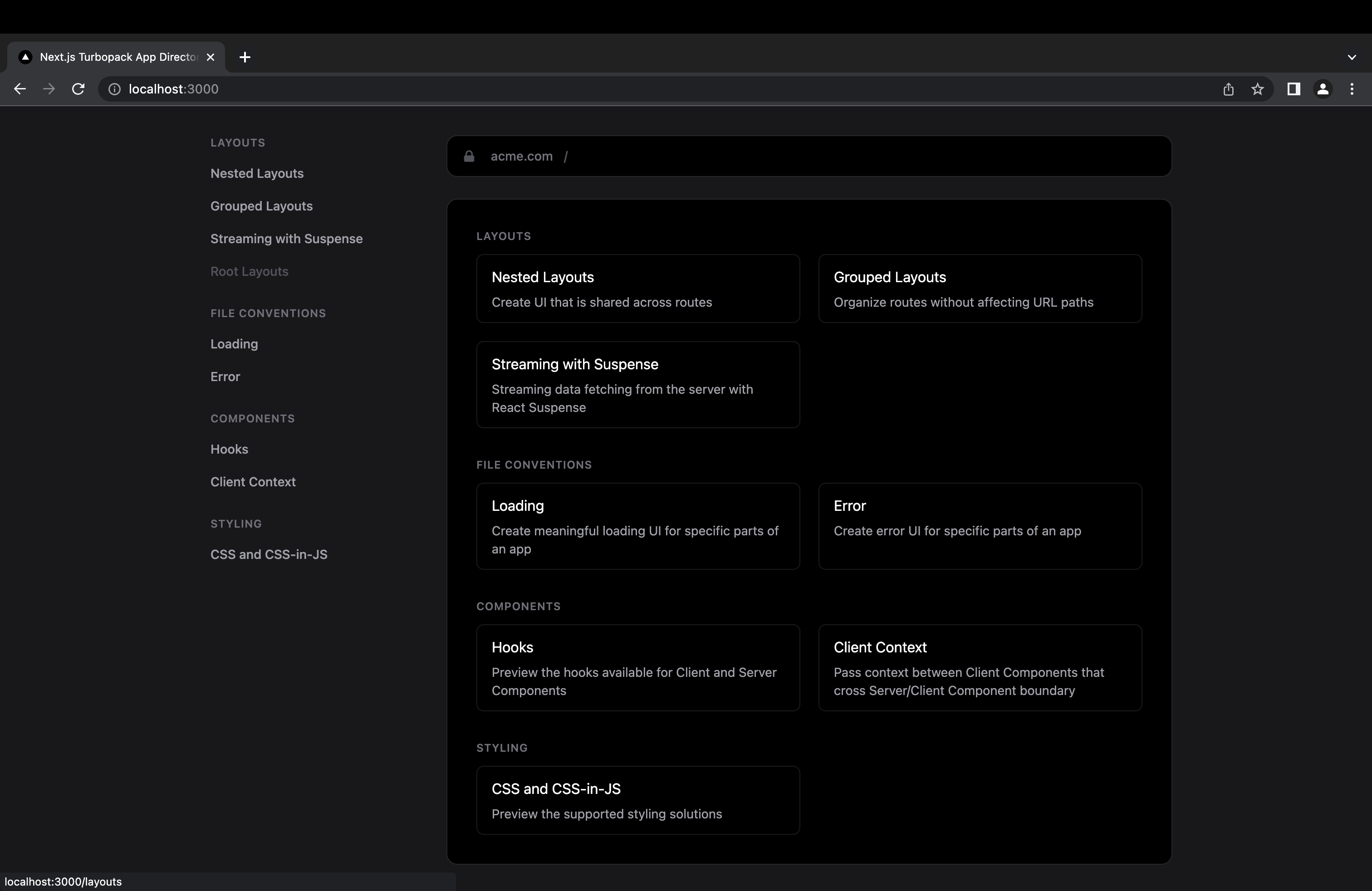The height and width of the screenshot is (891, 1372).
Task: Open a new tab with plus icon
Action: [245, 57]
